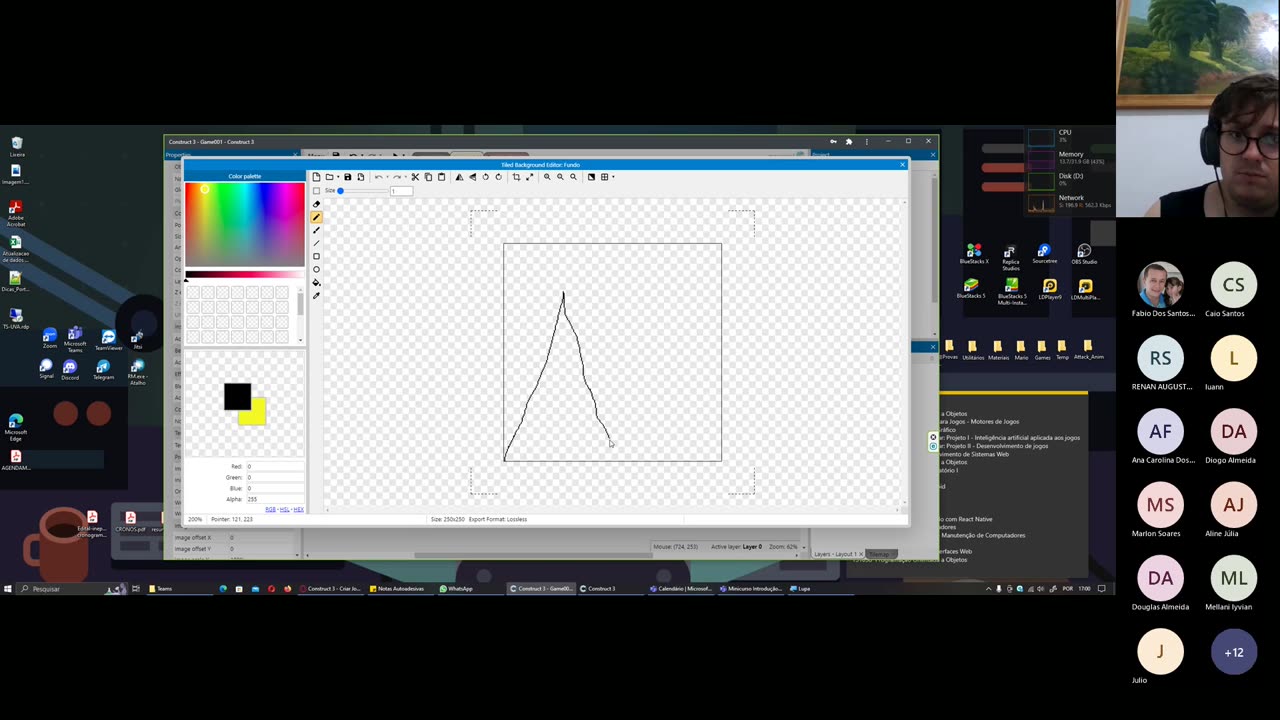Click the Copy icon in editor toolbar
1280x720 pixels.
click(x=428, y=177)
